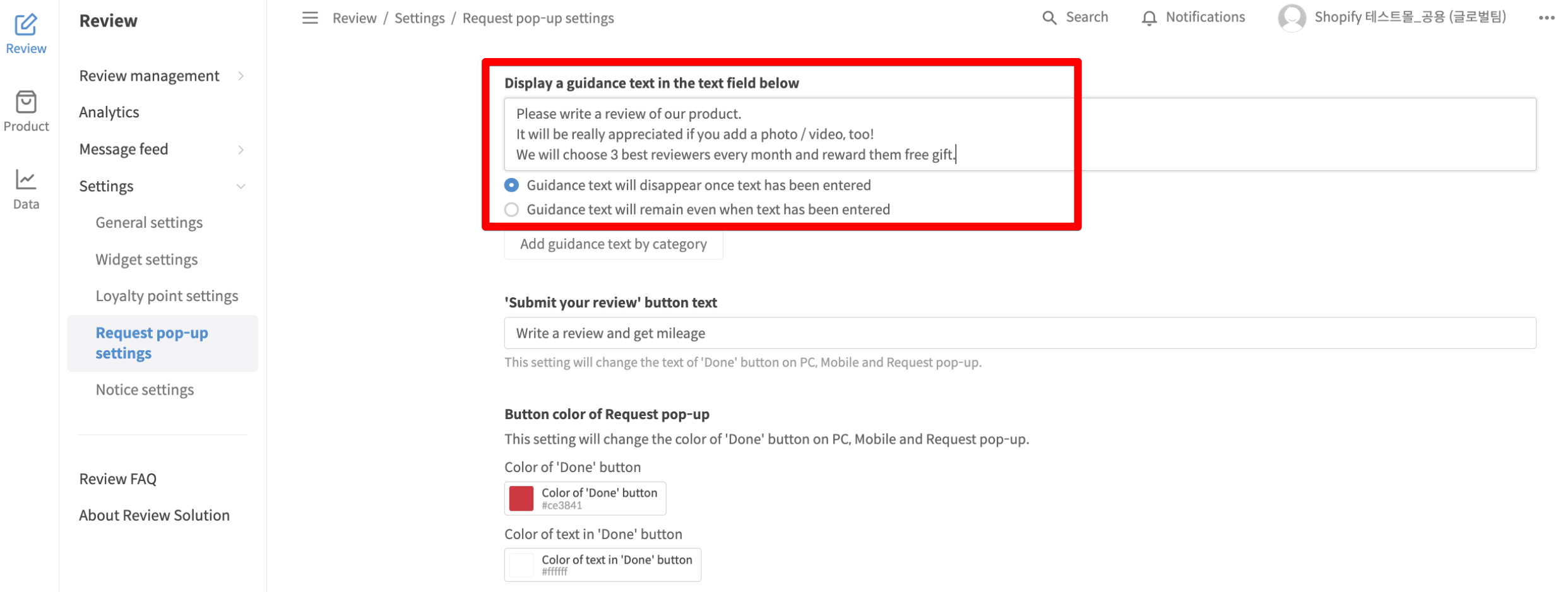
Task: Toggle the hamburger menu icon
Action: pyautogui.click(x=310, y=18)
